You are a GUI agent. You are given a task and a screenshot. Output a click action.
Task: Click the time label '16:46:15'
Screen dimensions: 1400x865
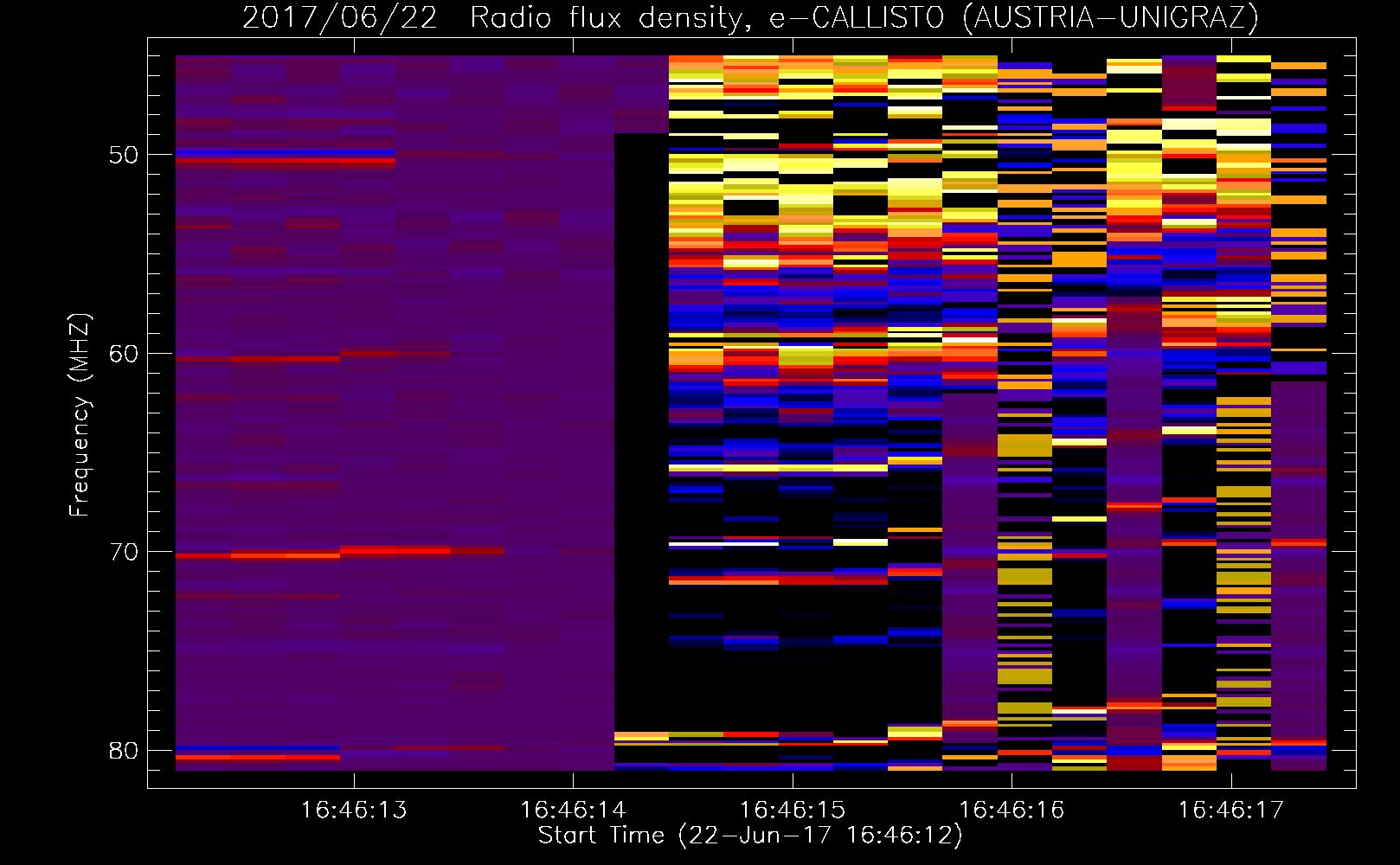coord(792,811)
